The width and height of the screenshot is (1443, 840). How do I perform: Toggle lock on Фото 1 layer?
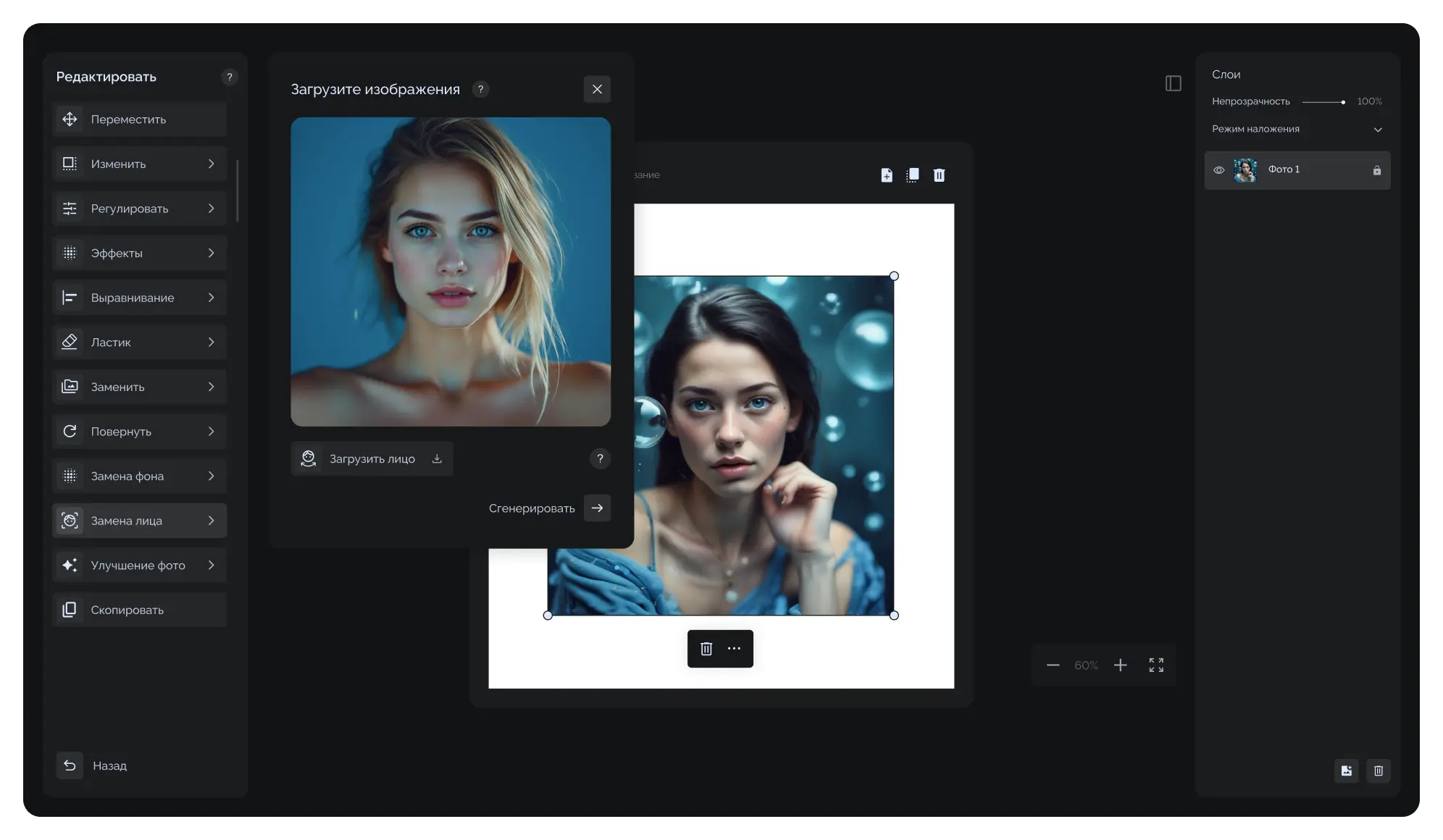[1376, 170]
